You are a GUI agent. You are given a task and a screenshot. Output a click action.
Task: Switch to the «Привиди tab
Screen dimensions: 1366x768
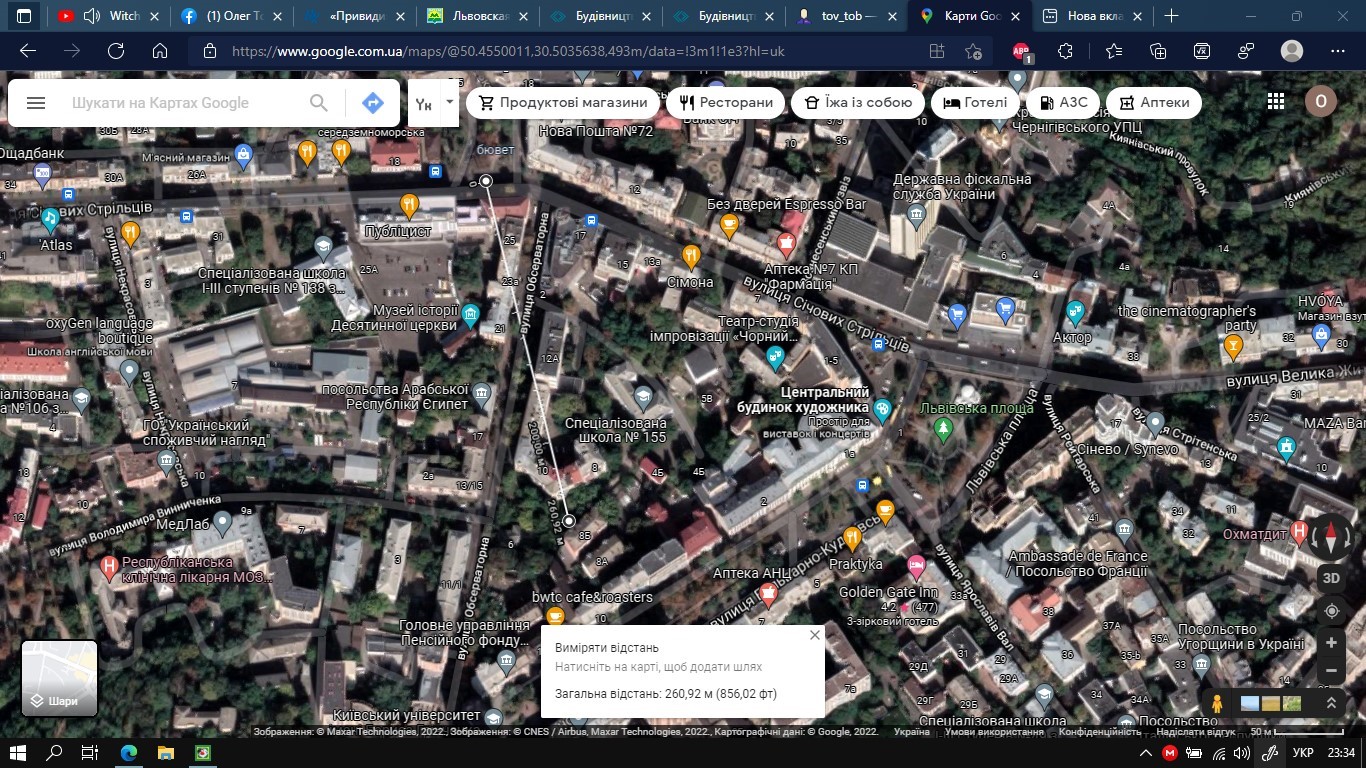coord(355,16)
